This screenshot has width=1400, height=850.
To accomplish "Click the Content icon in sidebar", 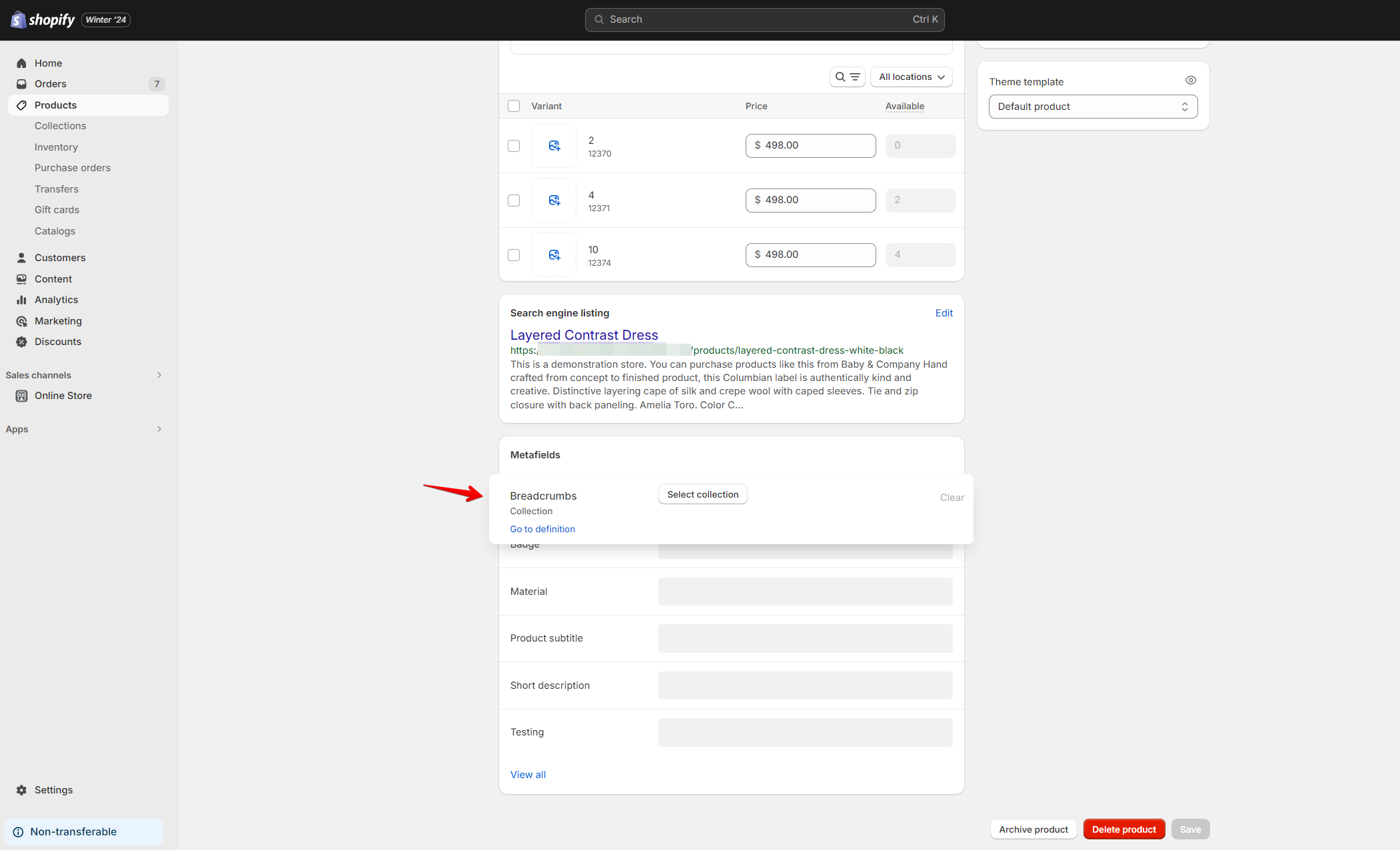I will (21, 279).
